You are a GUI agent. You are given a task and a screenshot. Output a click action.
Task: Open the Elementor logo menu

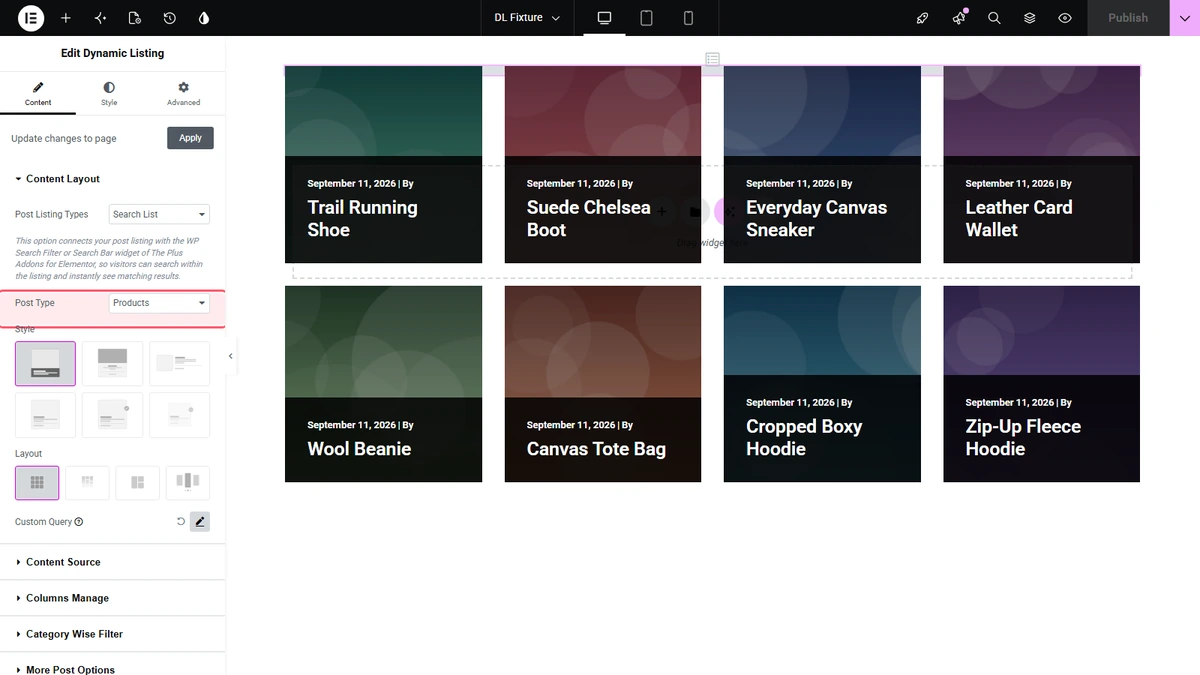(30, 18)
